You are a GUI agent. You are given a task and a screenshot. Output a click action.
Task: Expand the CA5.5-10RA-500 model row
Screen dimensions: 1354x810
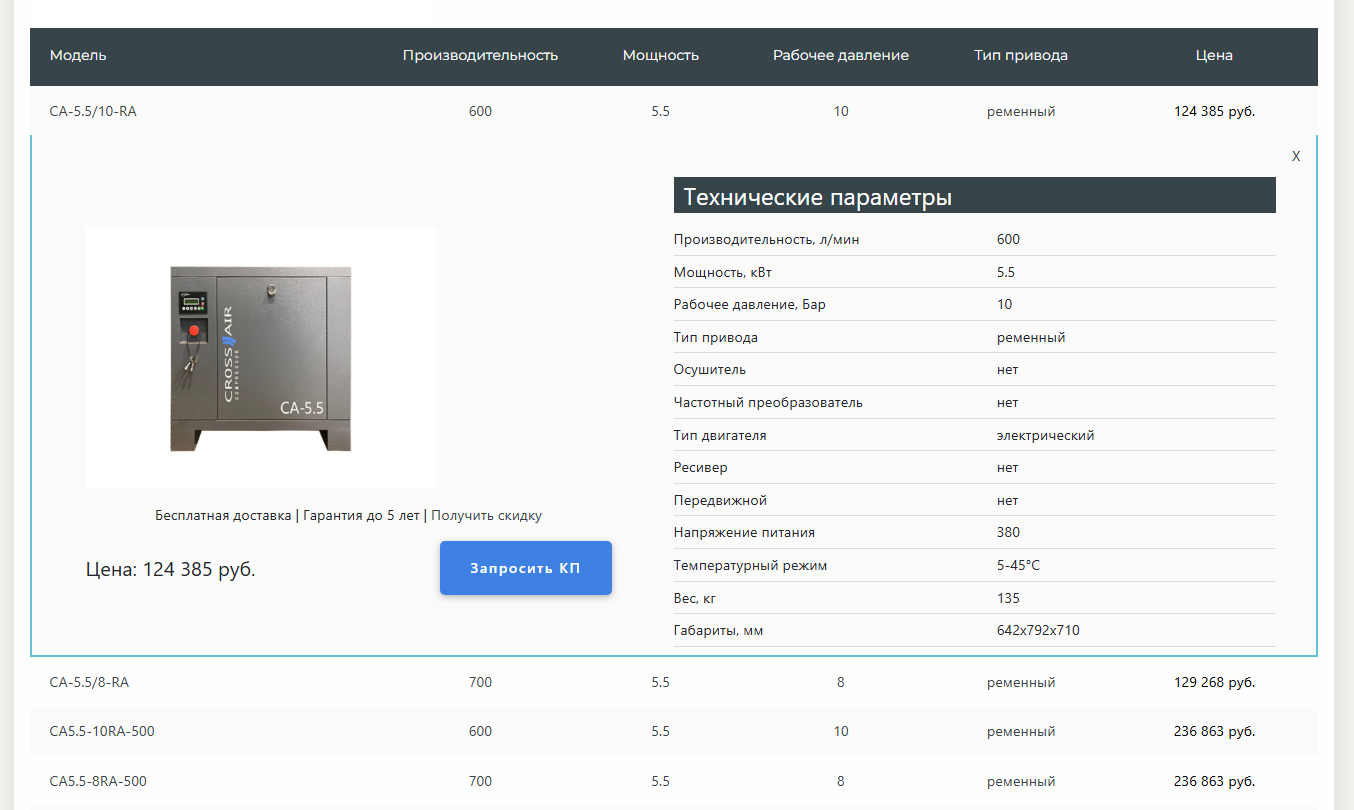pyautogui.click(x=102, y=731)
